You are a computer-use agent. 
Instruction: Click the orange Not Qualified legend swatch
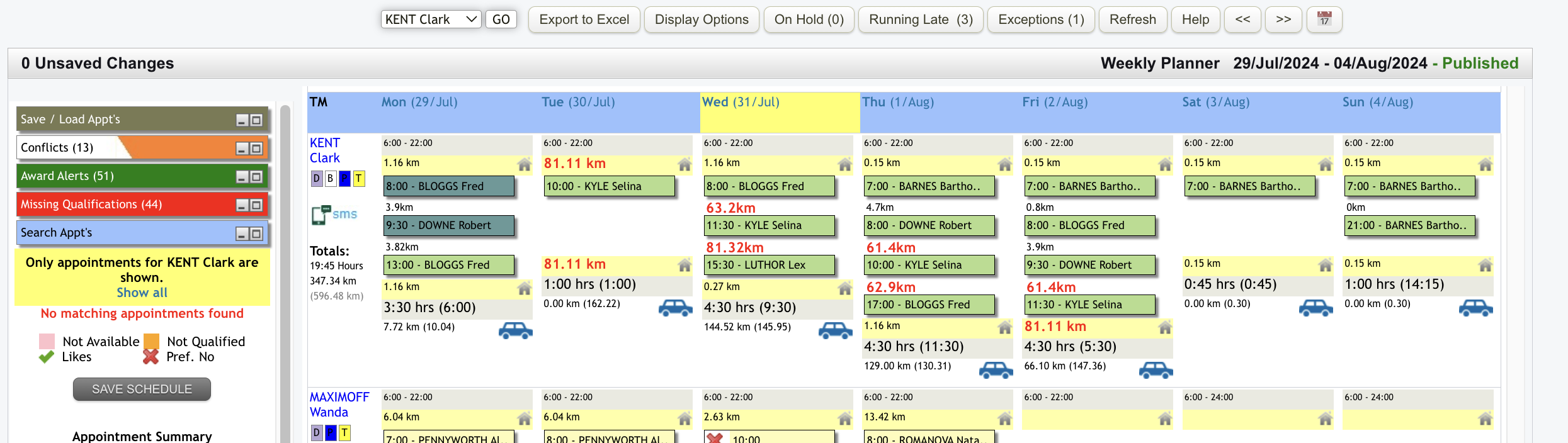coord(151,341)
